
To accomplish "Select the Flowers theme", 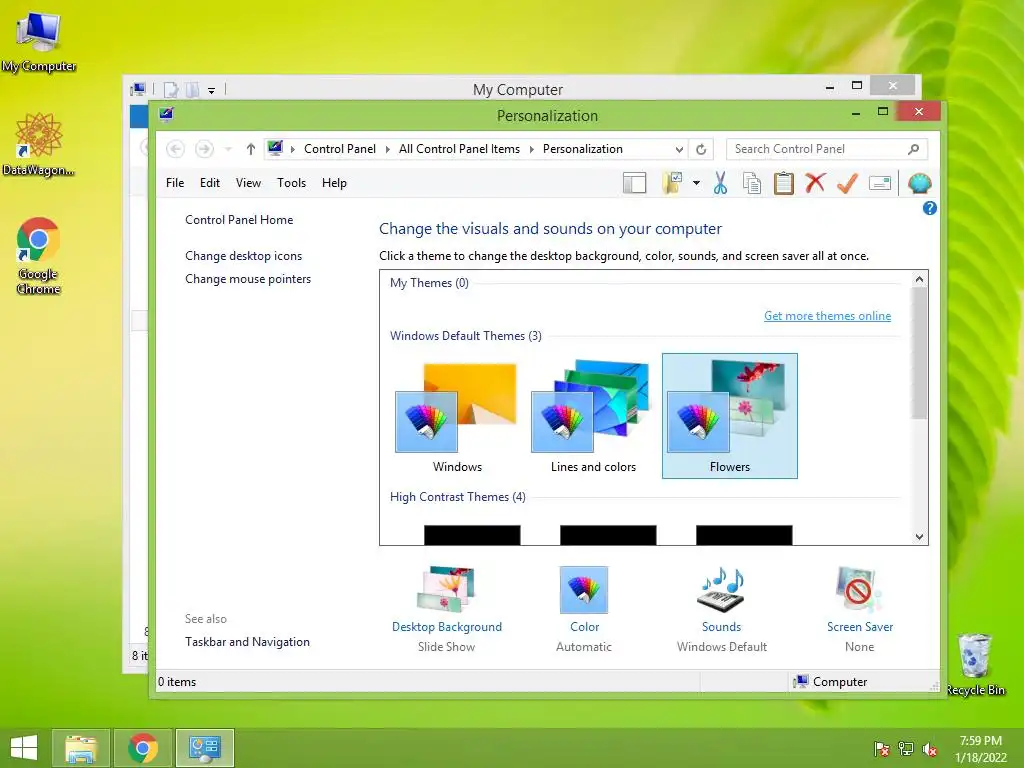I will [x=729, y=416].
